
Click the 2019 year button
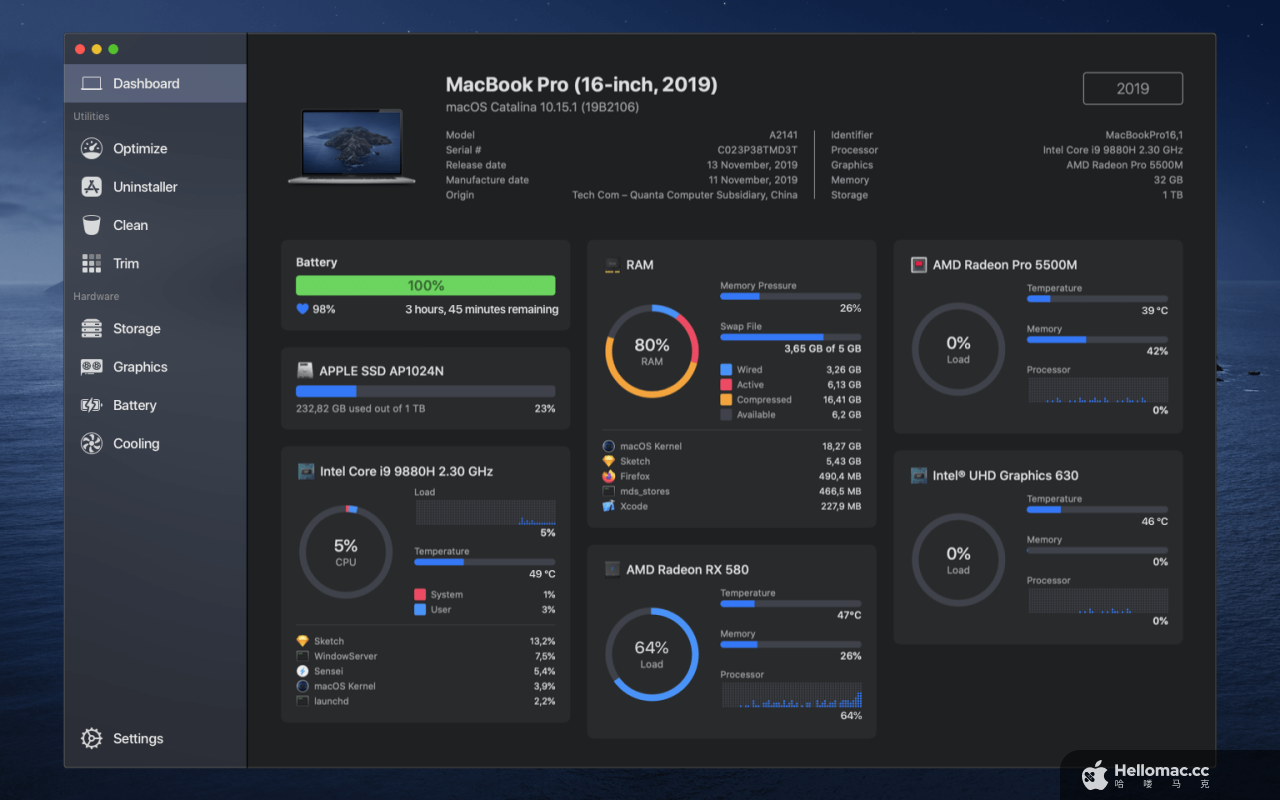[1133, 88]
